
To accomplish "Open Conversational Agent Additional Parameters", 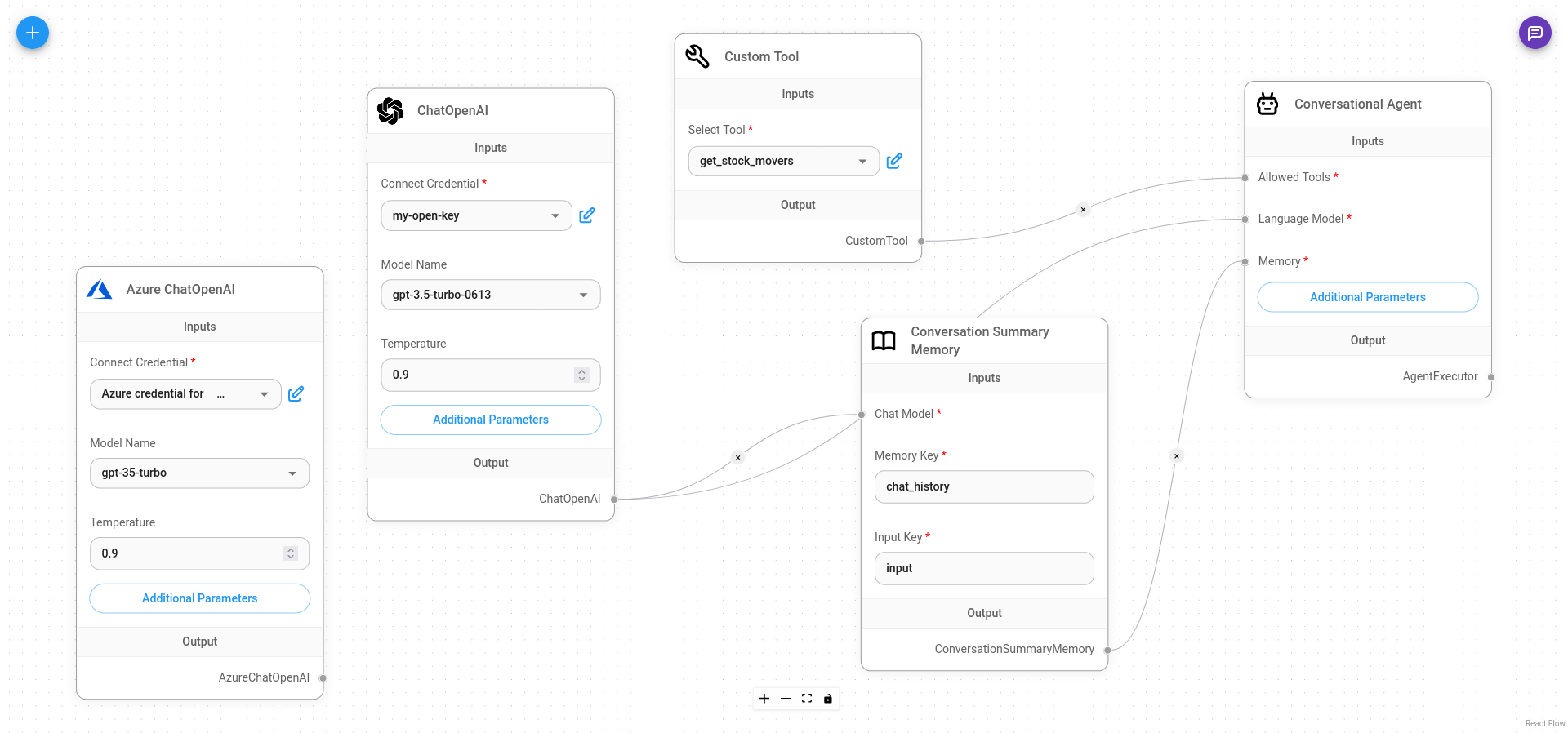I will pos(1368,297).
